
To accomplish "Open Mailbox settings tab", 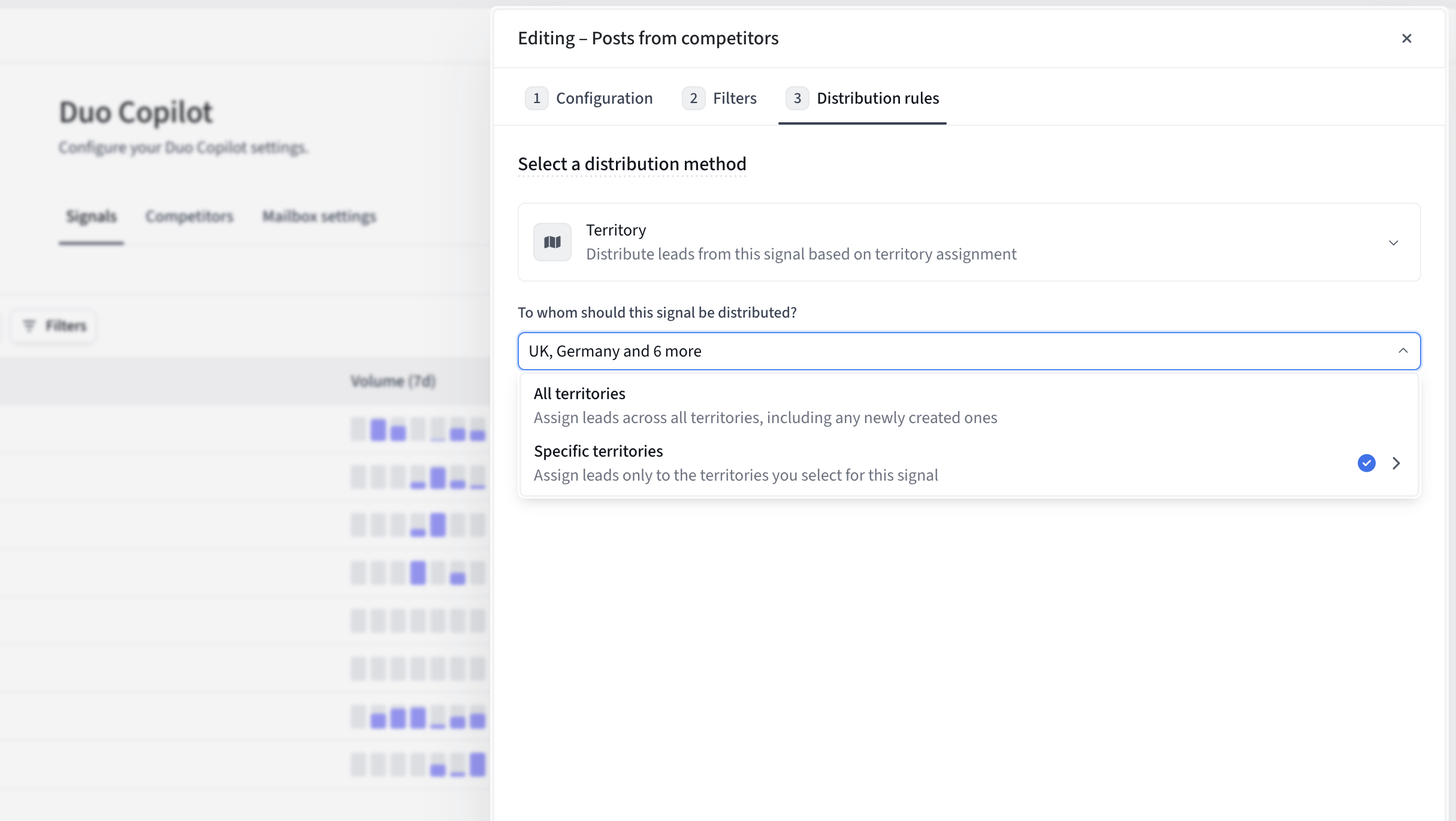I will click(319, 216).
